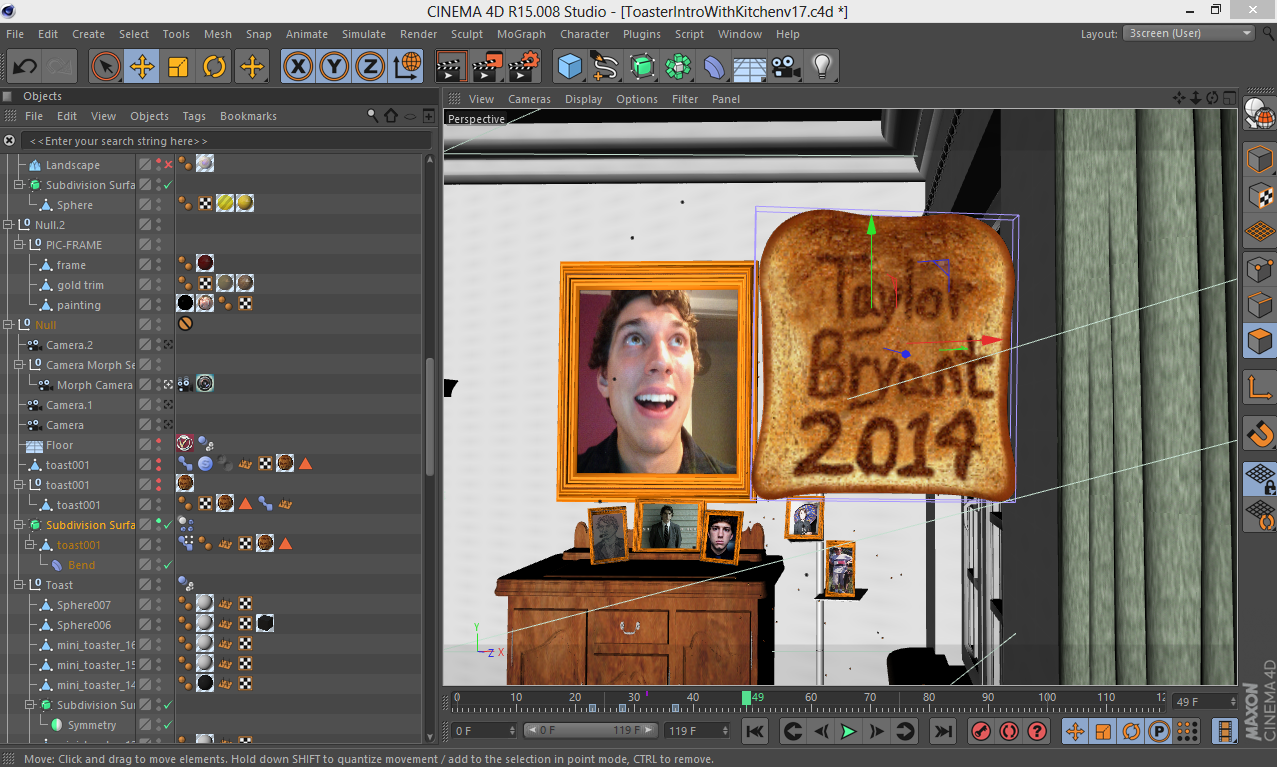Add a Cube primitive object

(570, 67)
